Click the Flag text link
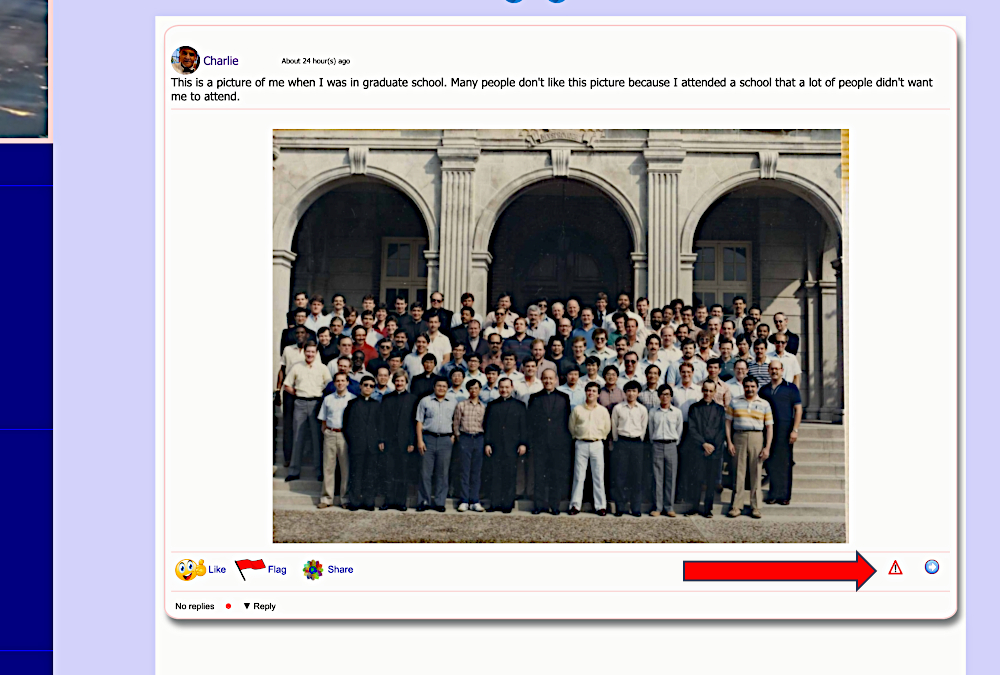The width and height of the screenshot is (1000, 675). (x=277, y=570)
